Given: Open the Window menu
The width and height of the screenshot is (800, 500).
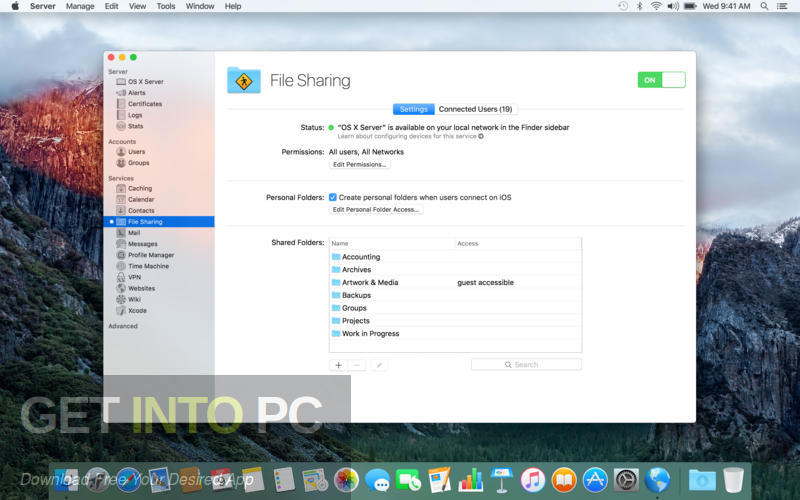Looking at the screenshot, I should point(200,6).
